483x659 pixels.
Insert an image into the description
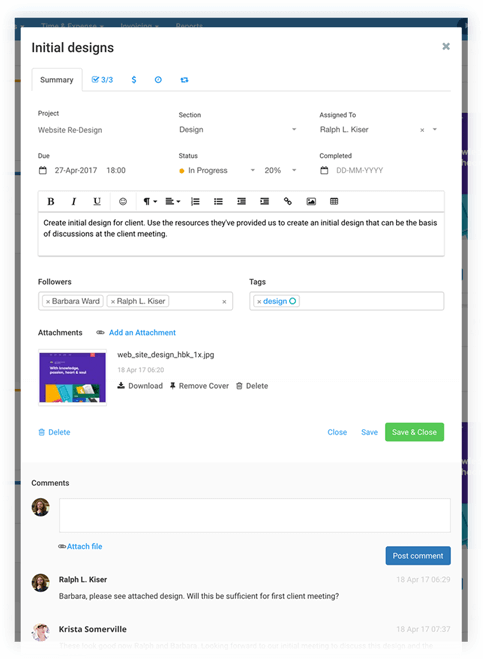coord(311,202)
